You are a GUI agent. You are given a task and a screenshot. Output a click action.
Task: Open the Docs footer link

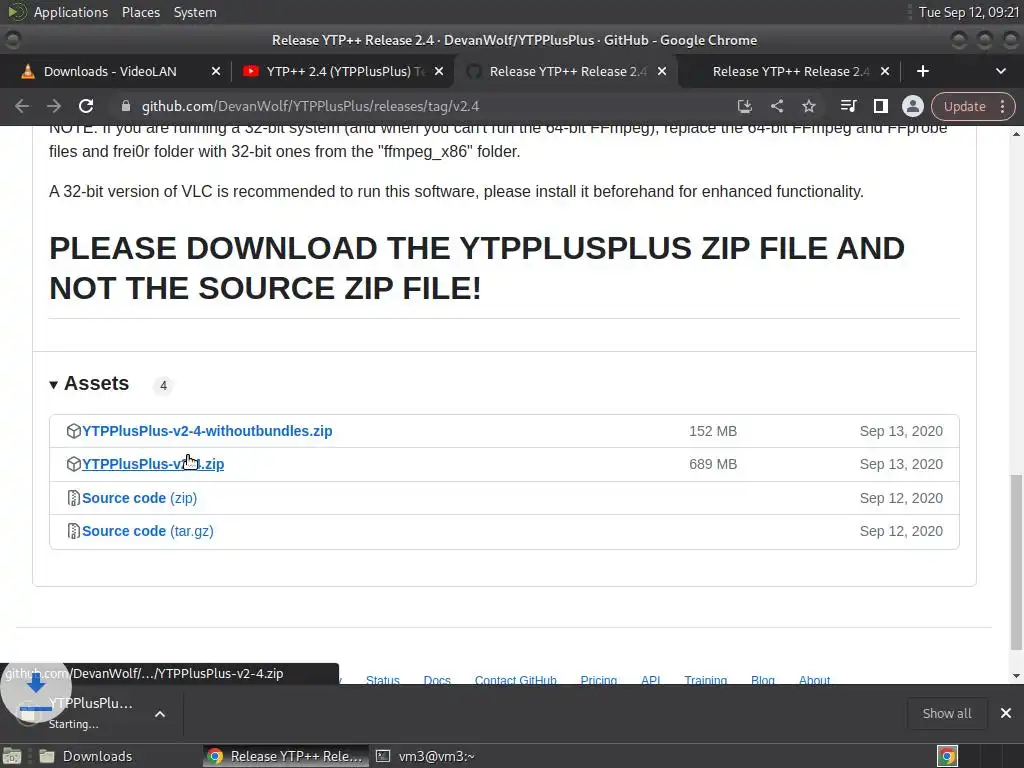tap(437, 680)
